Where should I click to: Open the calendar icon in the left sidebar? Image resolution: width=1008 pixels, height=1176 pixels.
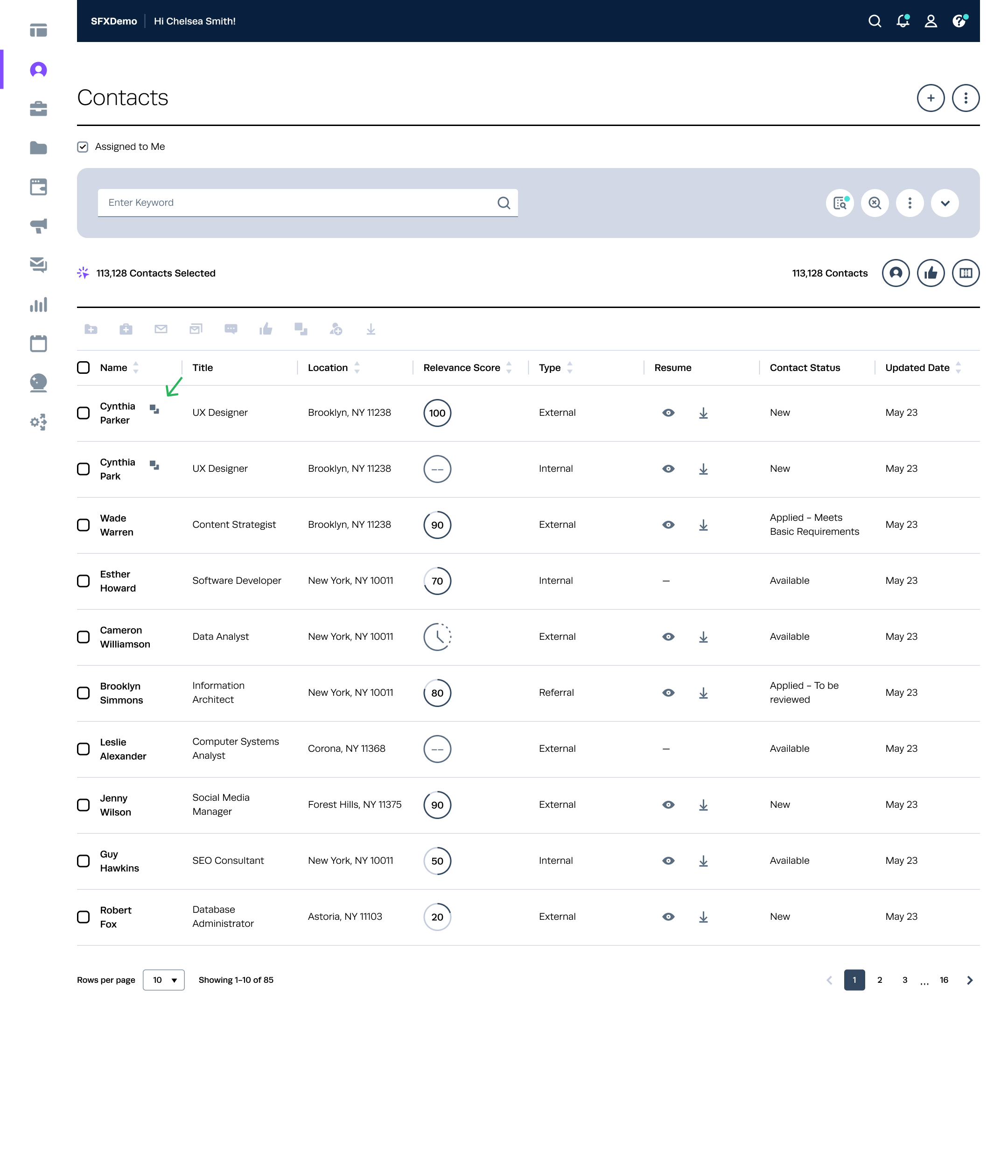point(39,343)
